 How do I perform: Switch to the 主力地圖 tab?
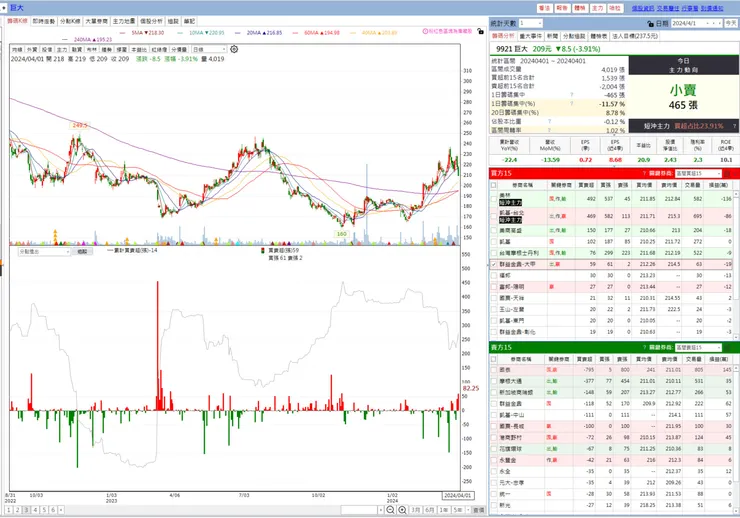click(x=124, y=21)
